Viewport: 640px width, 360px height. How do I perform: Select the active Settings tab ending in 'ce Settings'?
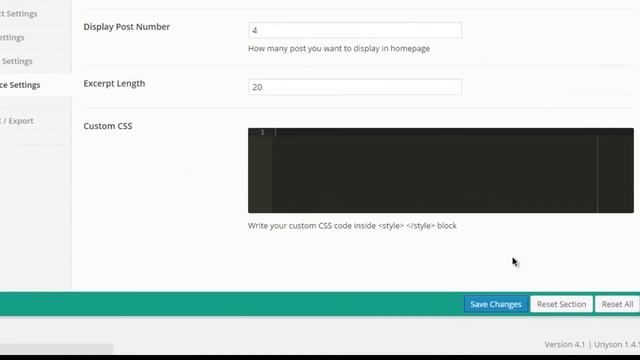[36, 85]
